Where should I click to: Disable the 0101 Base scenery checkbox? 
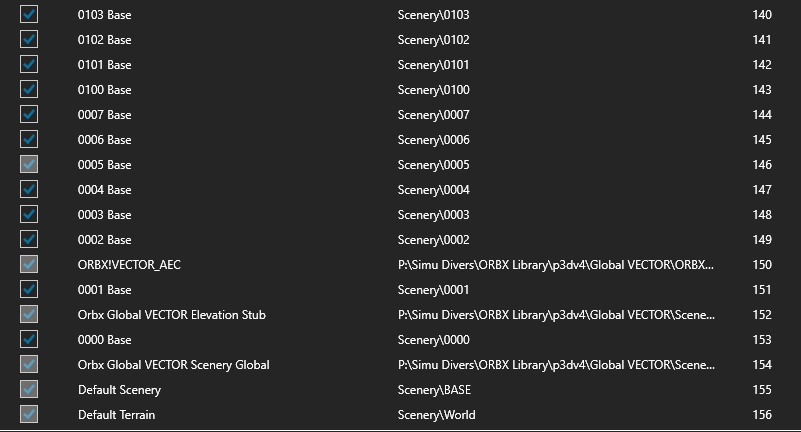click(x=29, y=64)
